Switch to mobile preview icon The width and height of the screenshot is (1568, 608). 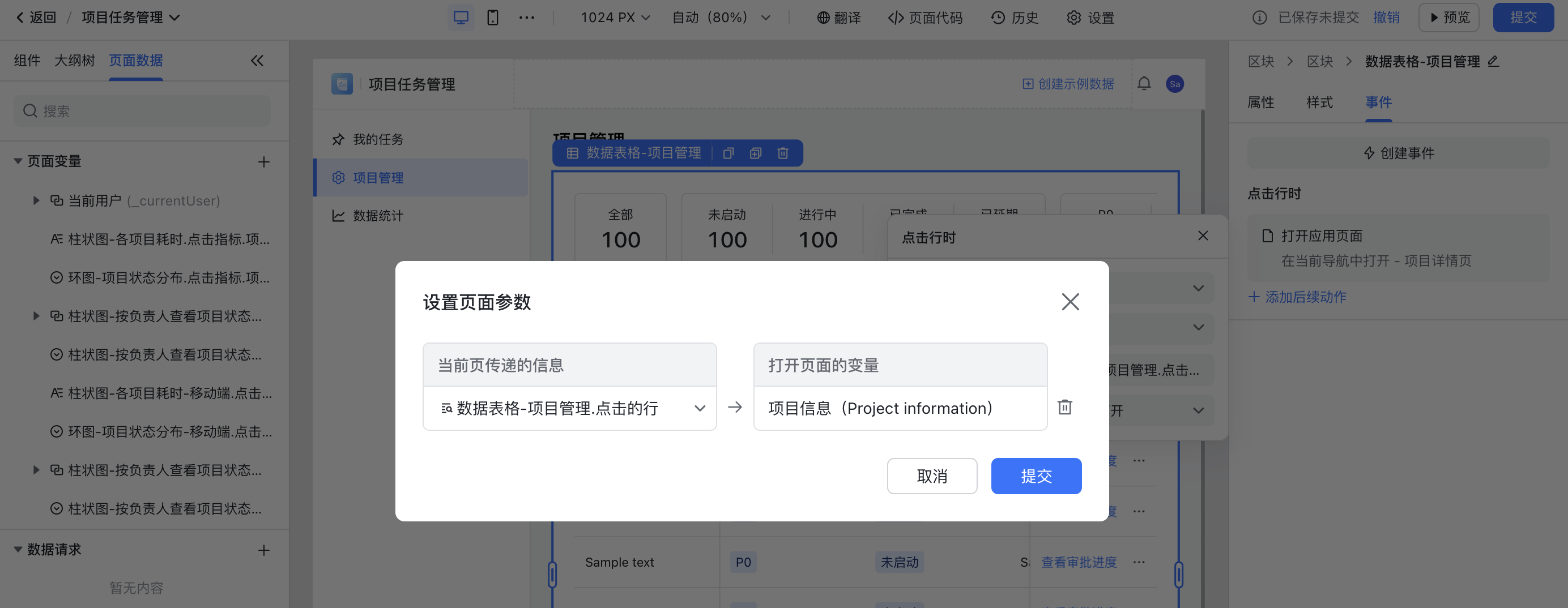coord(492,18)
